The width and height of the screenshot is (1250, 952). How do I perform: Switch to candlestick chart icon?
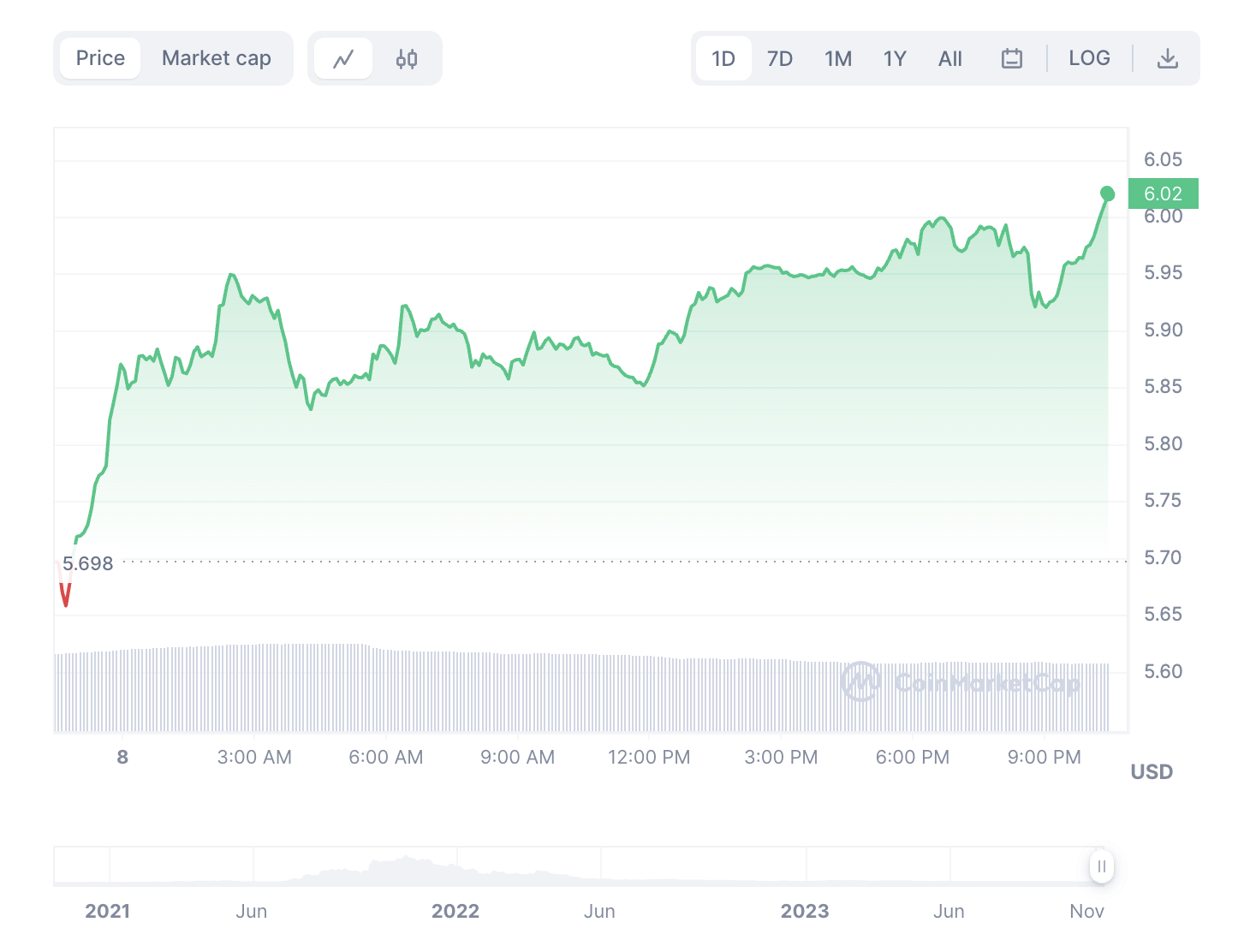[x=407, y=59]
